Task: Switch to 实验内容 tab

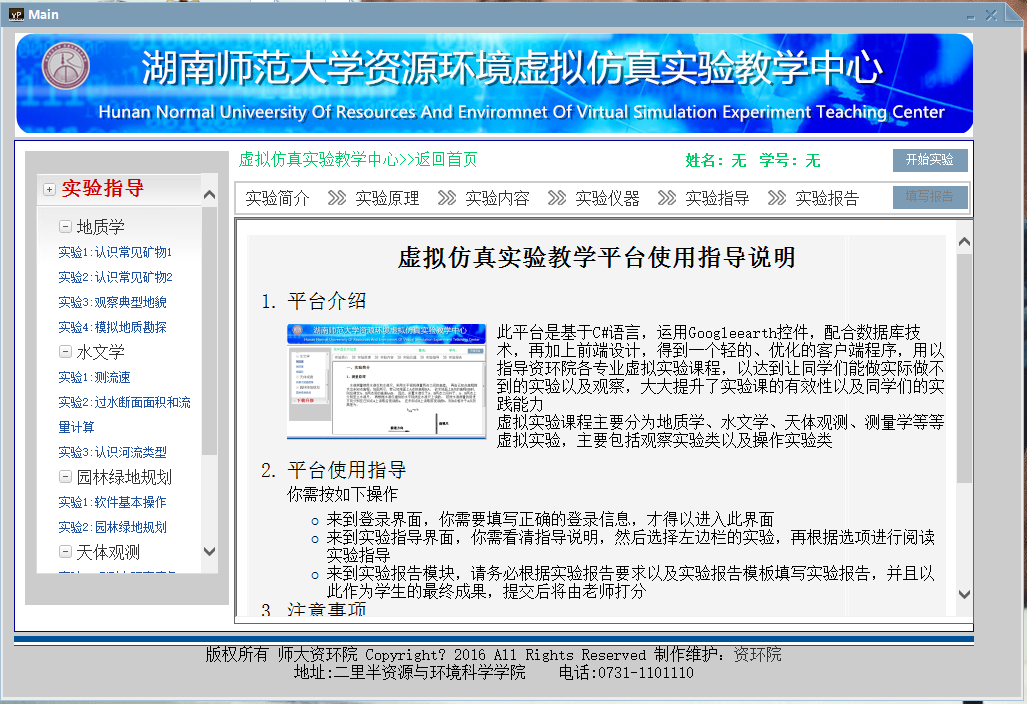Action: (497, 198)
